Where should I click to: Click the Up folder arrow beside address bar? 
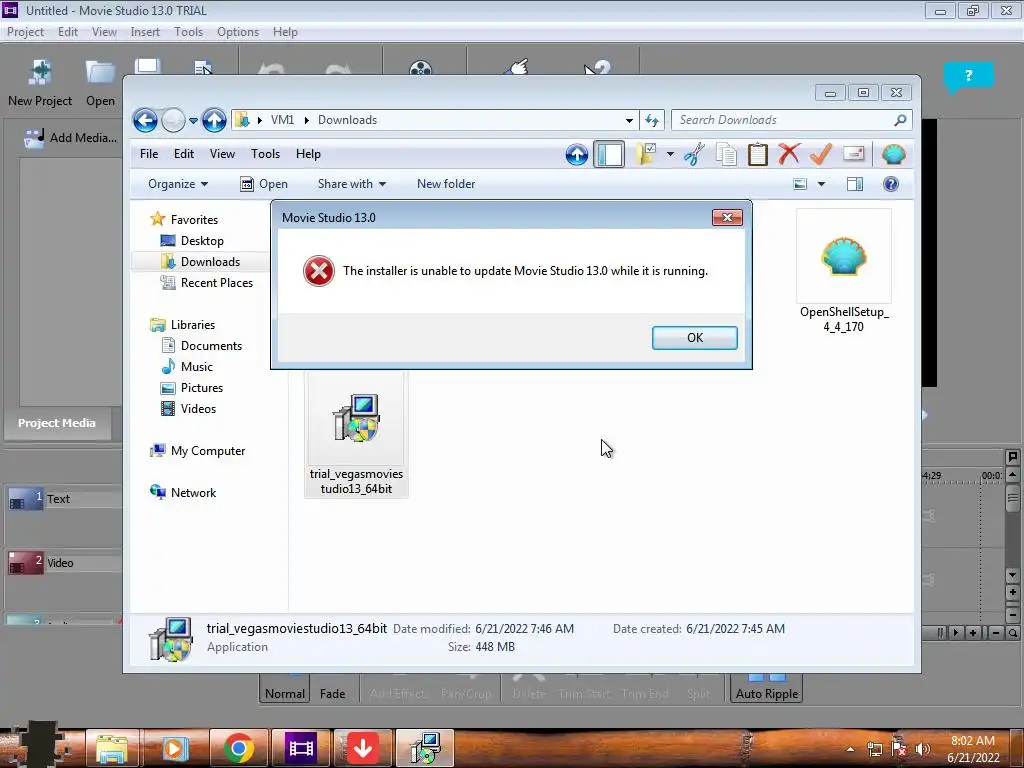[x=214, y=120]
